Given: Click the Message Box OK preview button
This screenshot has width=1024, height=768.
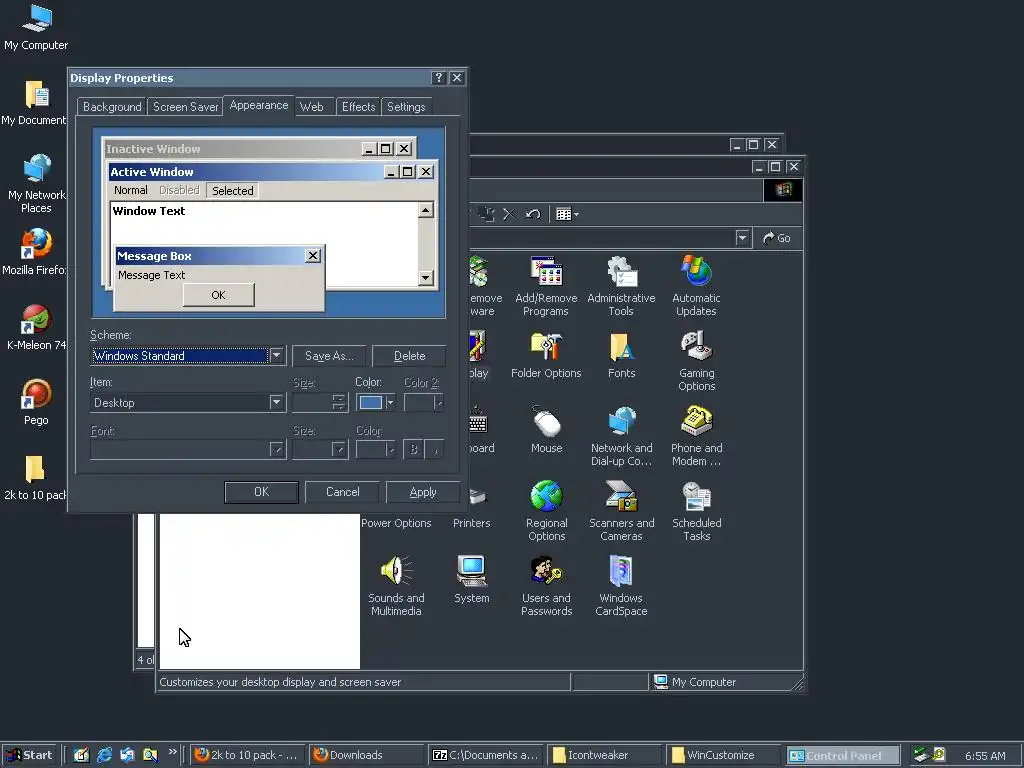Looking at the screenshot, I should coord(218,295).
